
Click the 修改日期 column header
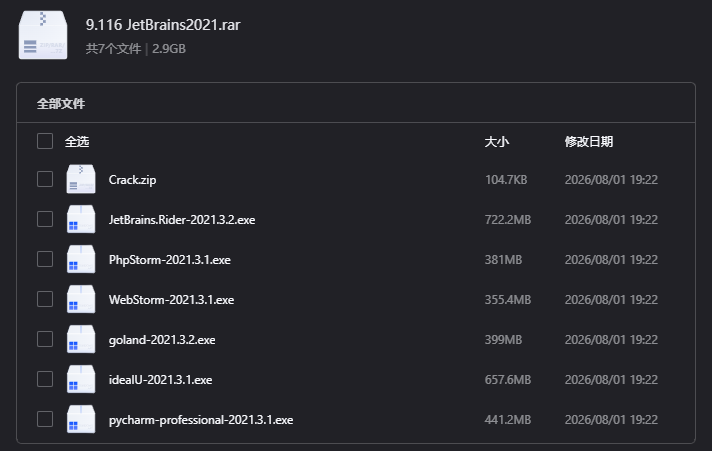click(588, 142)
